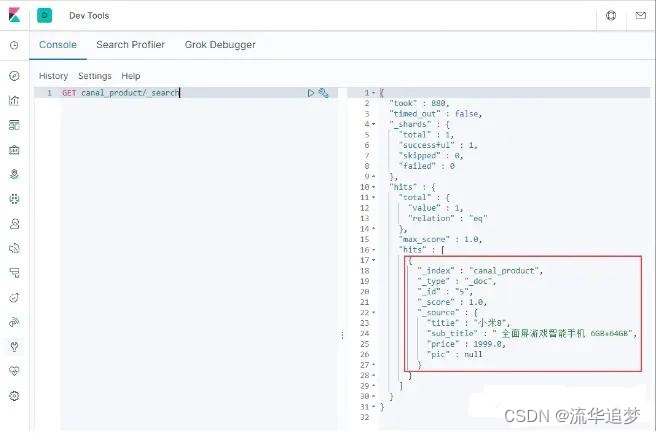Click the Kibana logo home icon
Screen dimensions: 656x434
click(x=14, y=15)
